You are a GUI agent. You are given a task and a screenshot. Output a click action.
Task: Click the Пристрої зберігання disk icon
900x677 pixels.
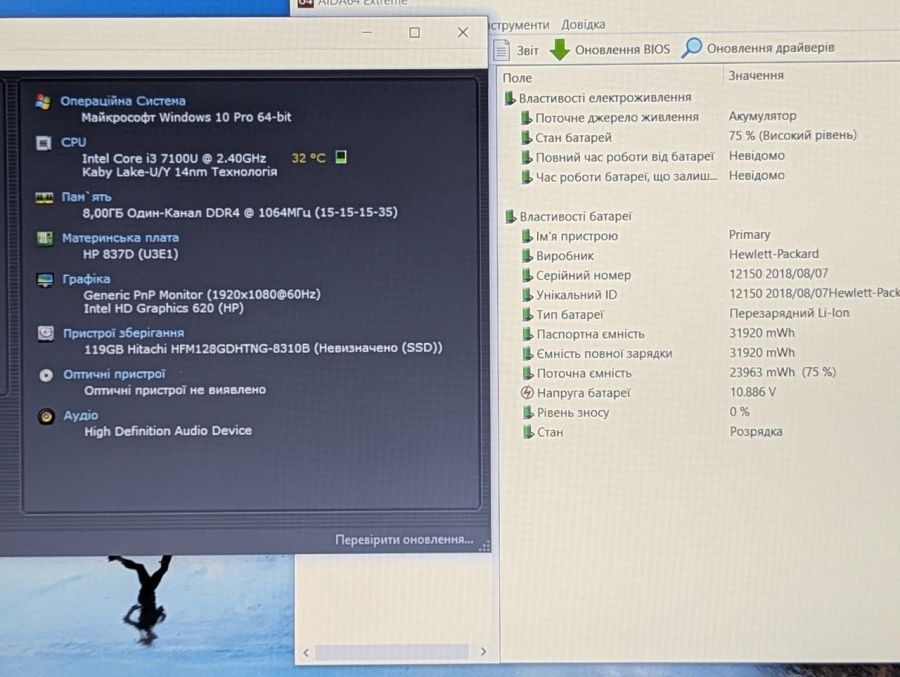click(x=46, y=333)
